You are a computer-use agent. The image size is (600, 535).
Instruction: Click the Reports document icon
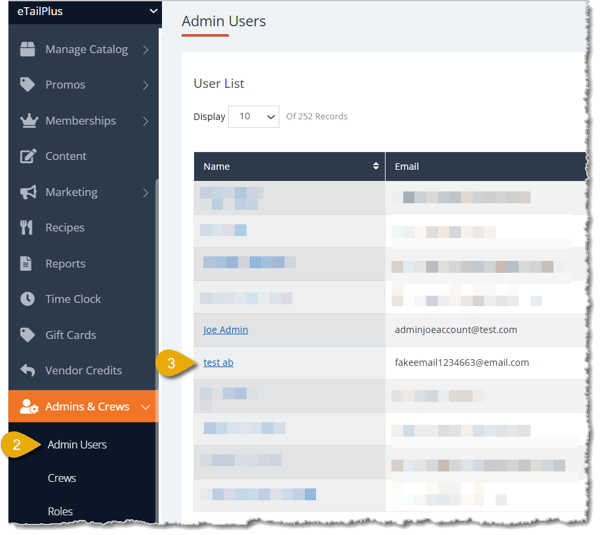[26, 264]
